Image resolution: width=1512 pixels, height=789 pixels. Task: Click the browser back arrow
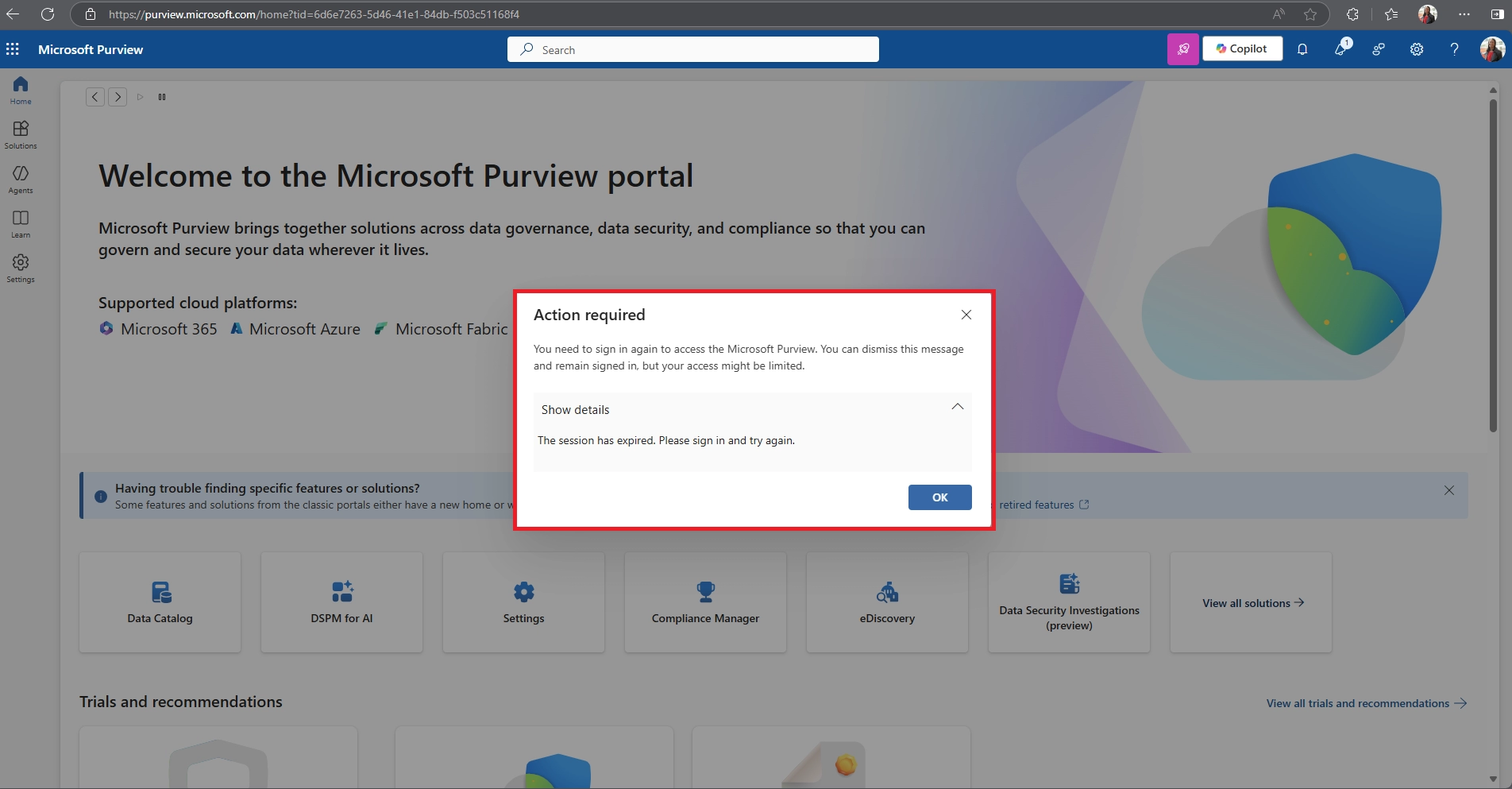(x=13, y=14)
